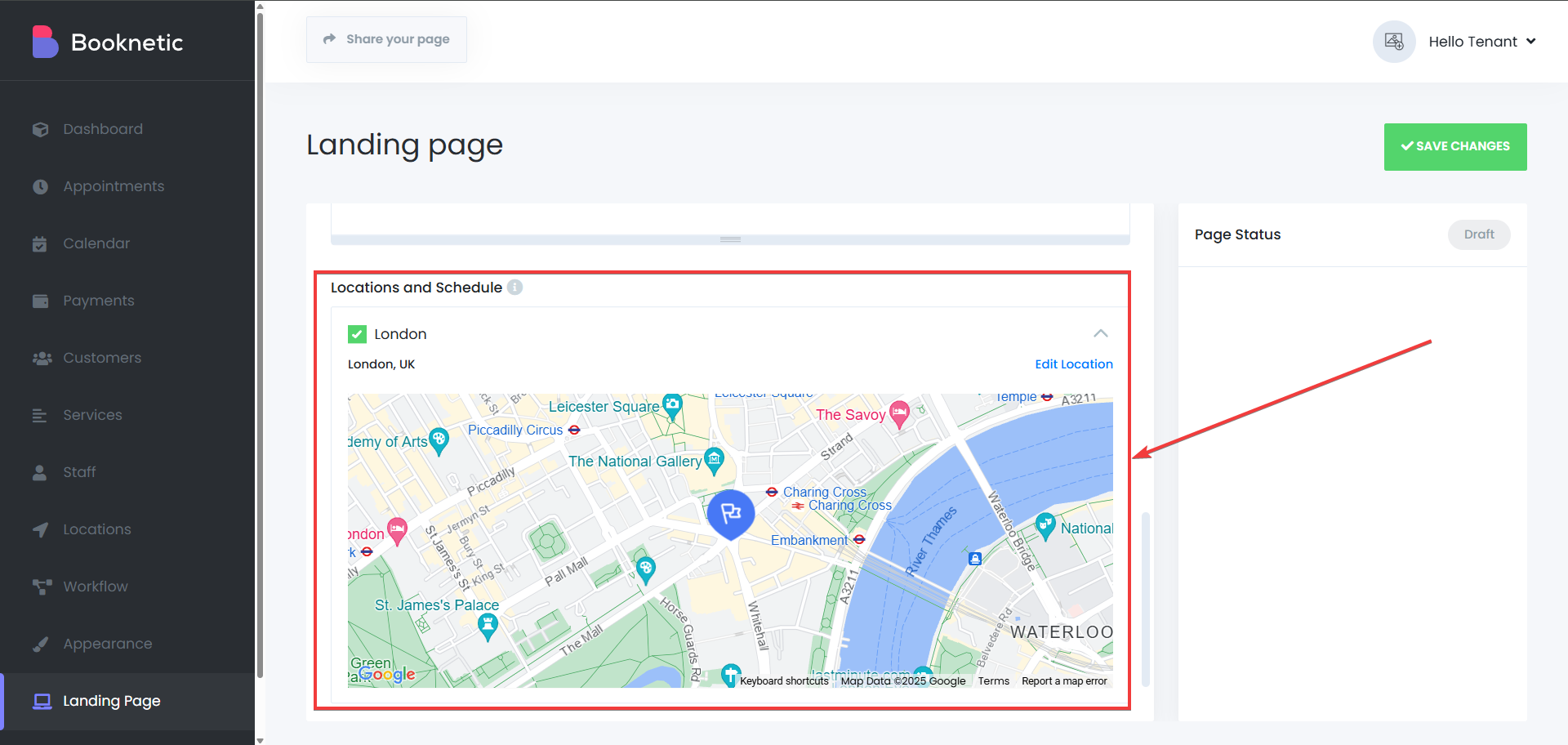Click the sidebar scroll down arrow
Screen dimensions: 1568x745
click(260, 740)
